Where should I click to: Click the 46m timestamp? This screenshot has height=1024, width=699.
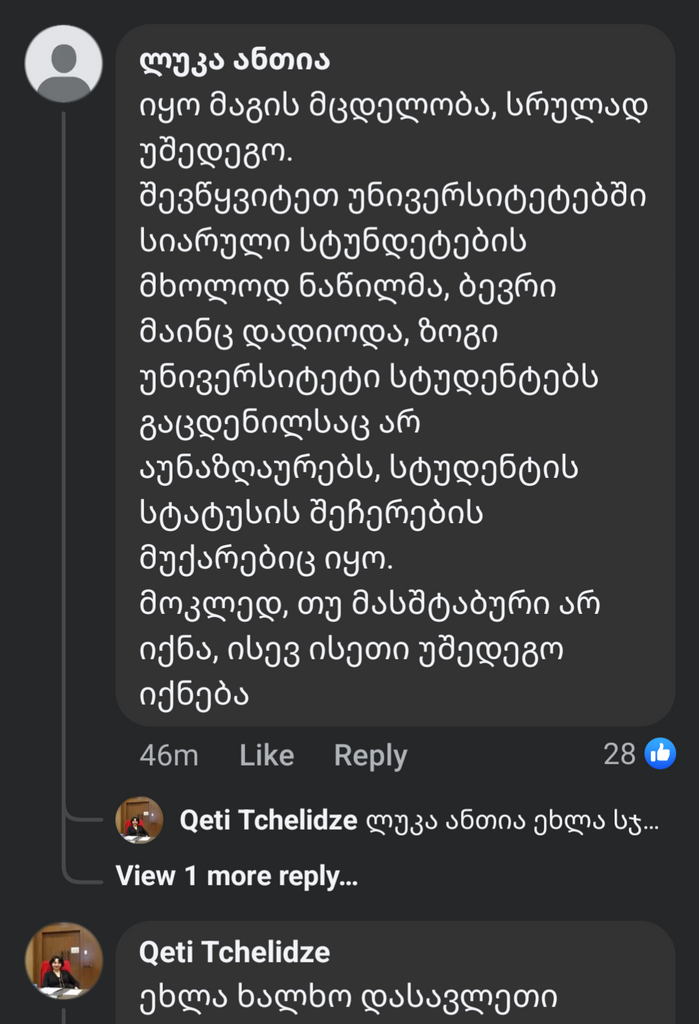168,755
